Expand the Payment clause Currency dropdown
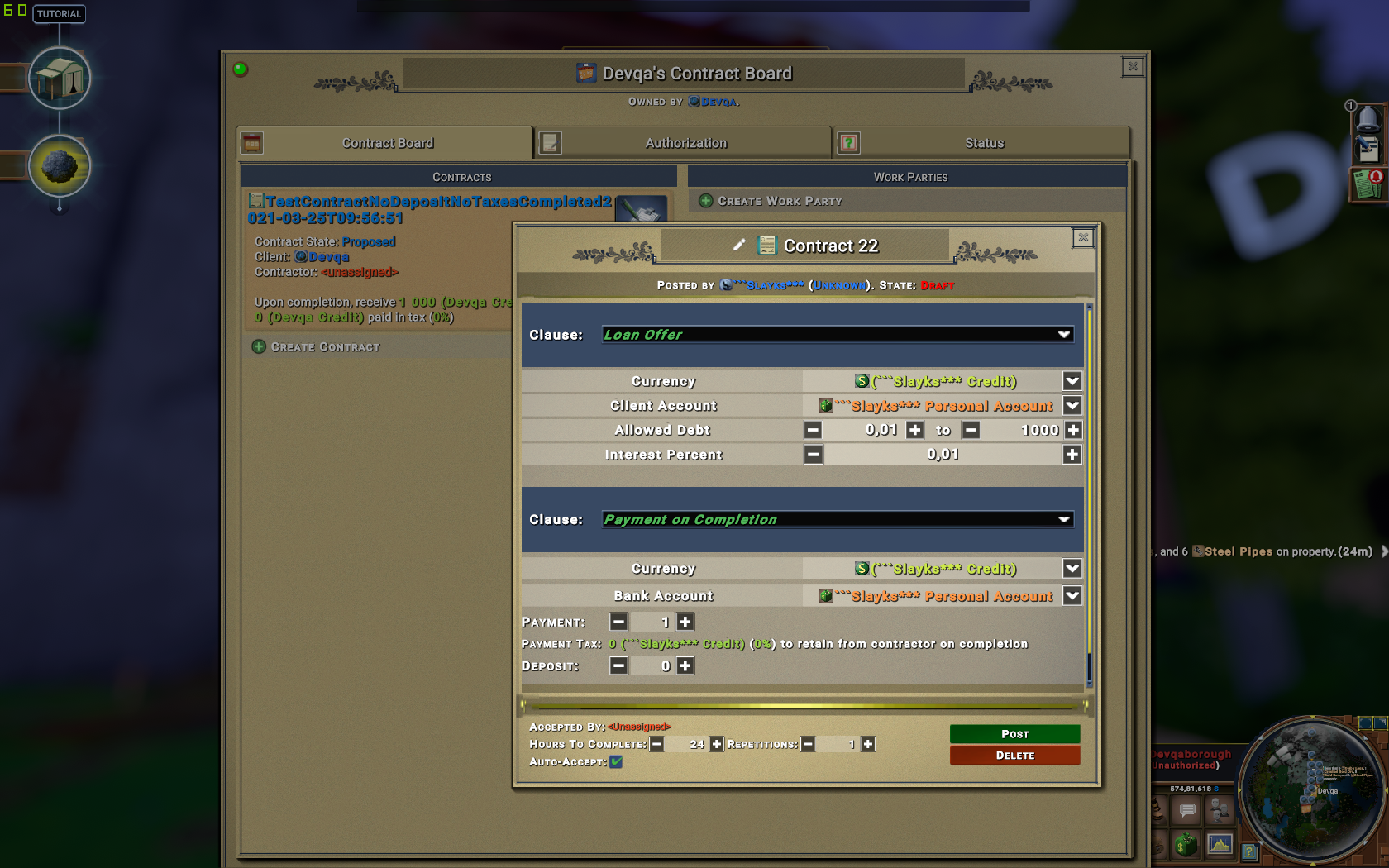Image resolution: width=1389 pixels, height=868 pixels. (x=1072, y=569)
